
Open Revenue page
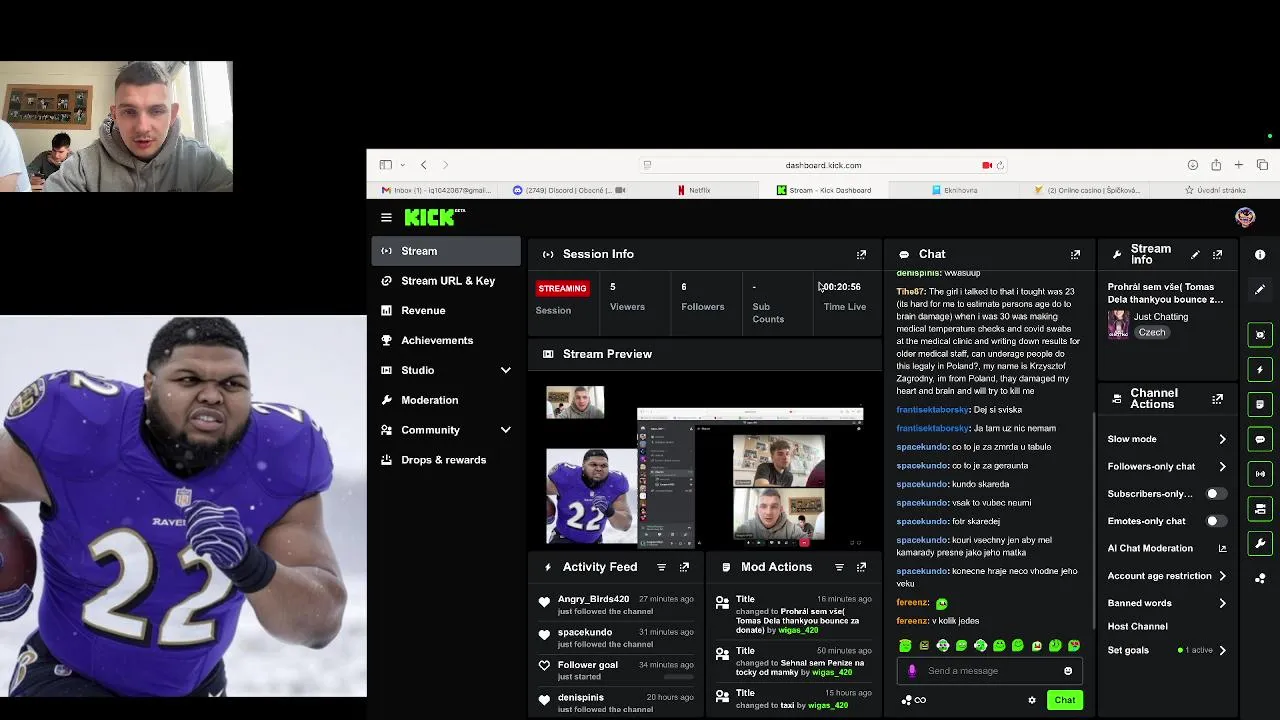pyautogui.click(x=446, y=311)
